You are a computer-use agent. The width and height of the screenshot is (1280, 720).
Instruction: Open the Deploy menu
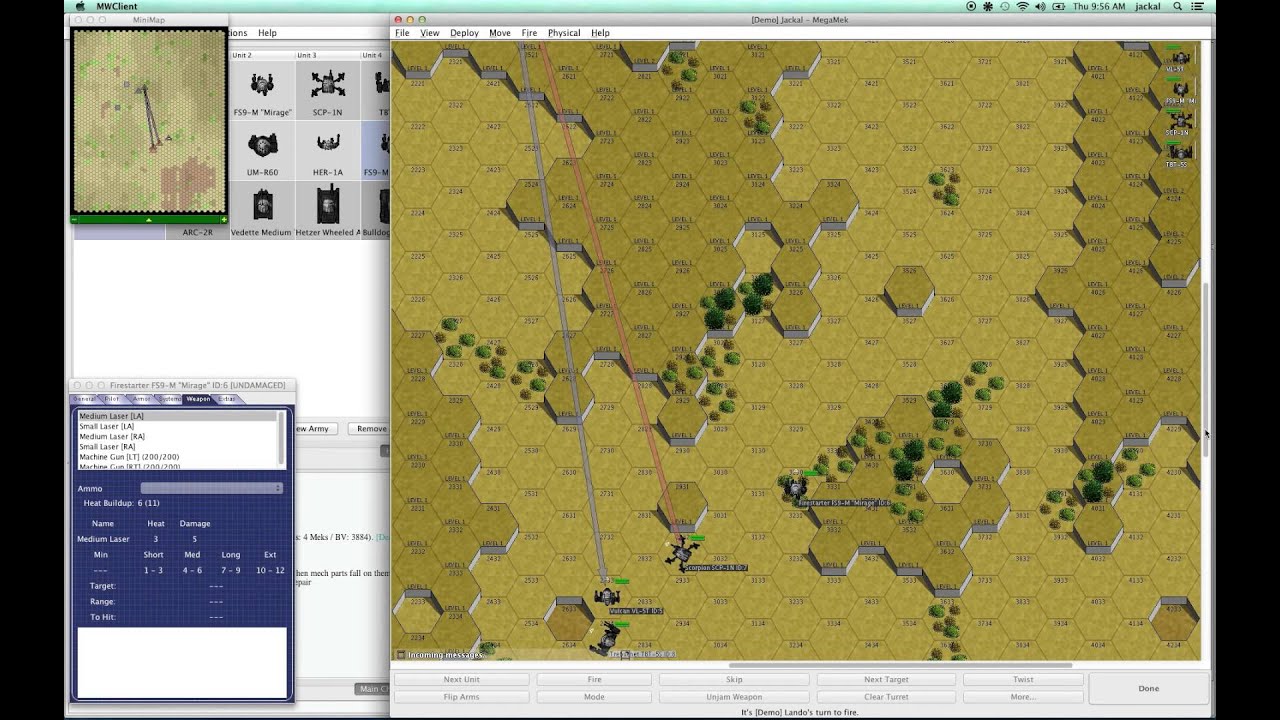click(x=464, y=33)
